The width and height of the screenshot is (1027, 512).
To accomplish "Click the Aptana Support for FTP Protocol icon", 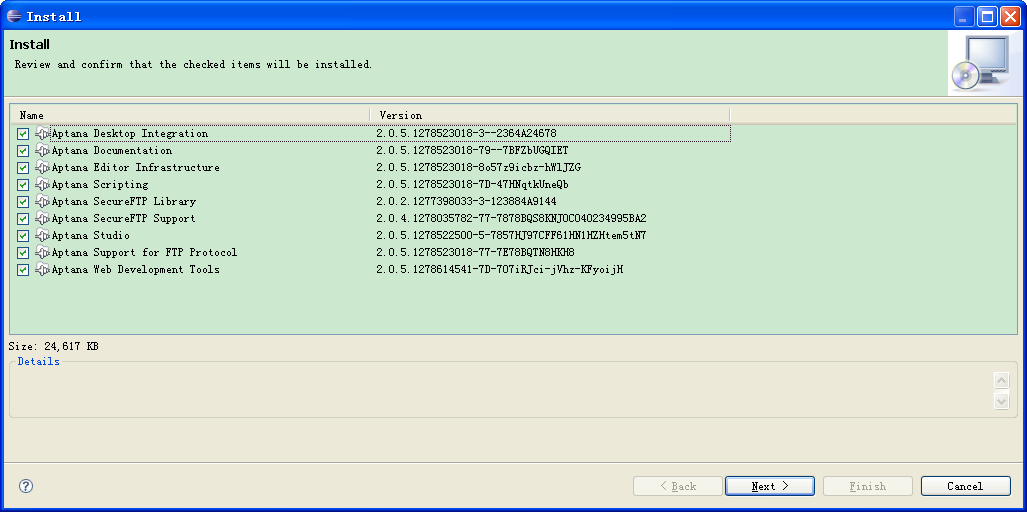I will pyautogui.click(x=43, y=253).
